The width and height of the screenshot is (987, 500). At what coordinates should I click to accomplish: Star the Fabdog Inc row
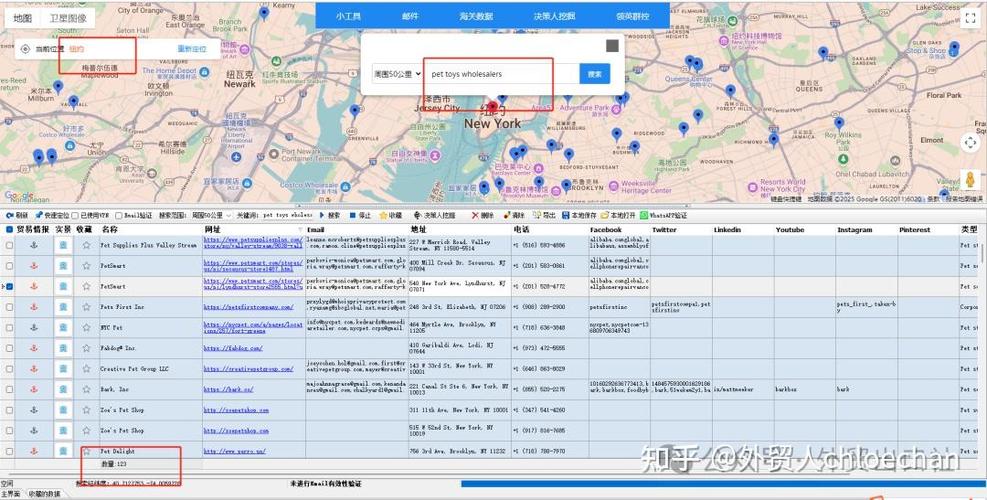point(86,348)
